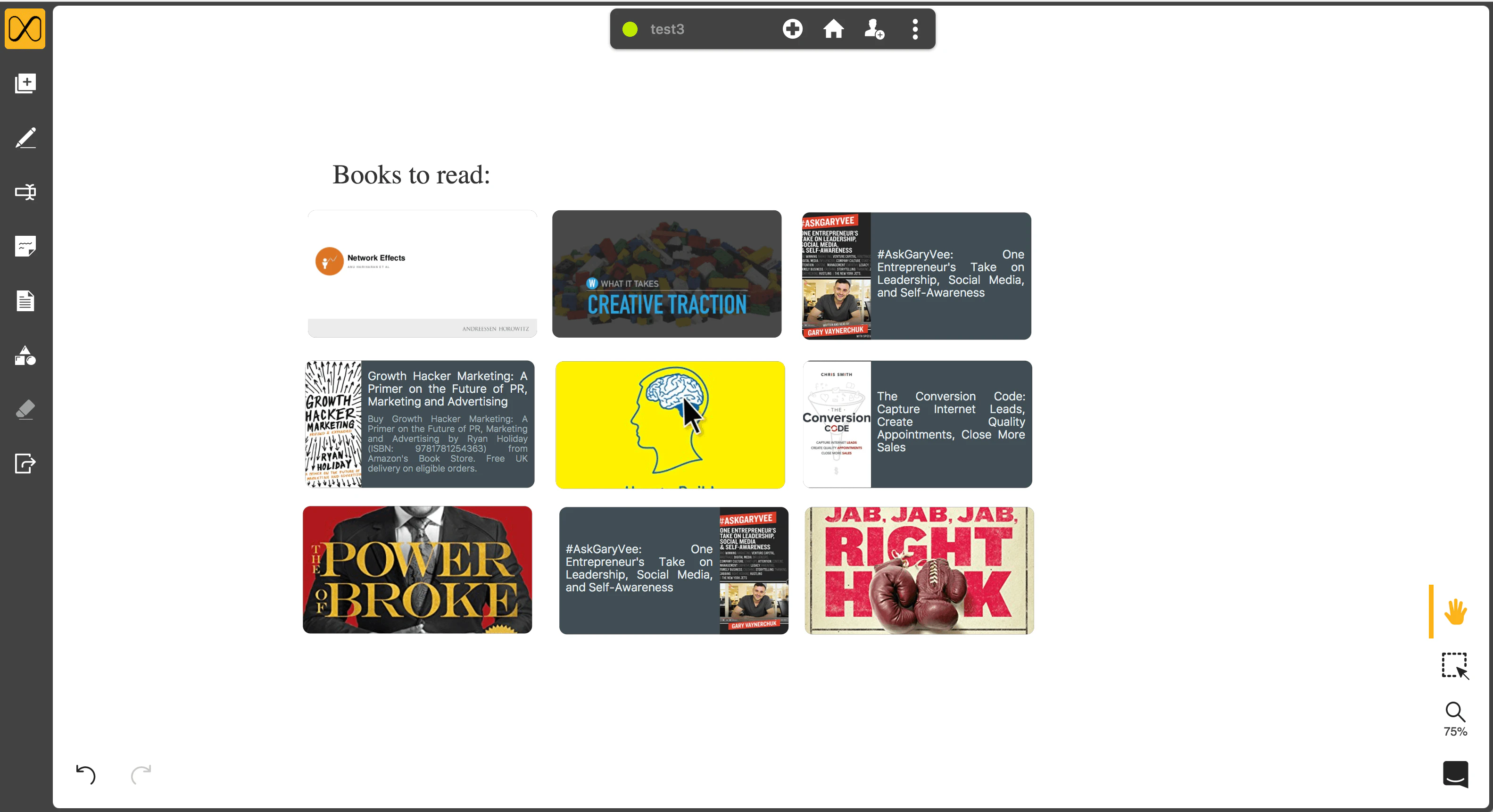Click The Conversion Code title text
The height and width of the screenshot is (812, 1493).
[951, 422]
